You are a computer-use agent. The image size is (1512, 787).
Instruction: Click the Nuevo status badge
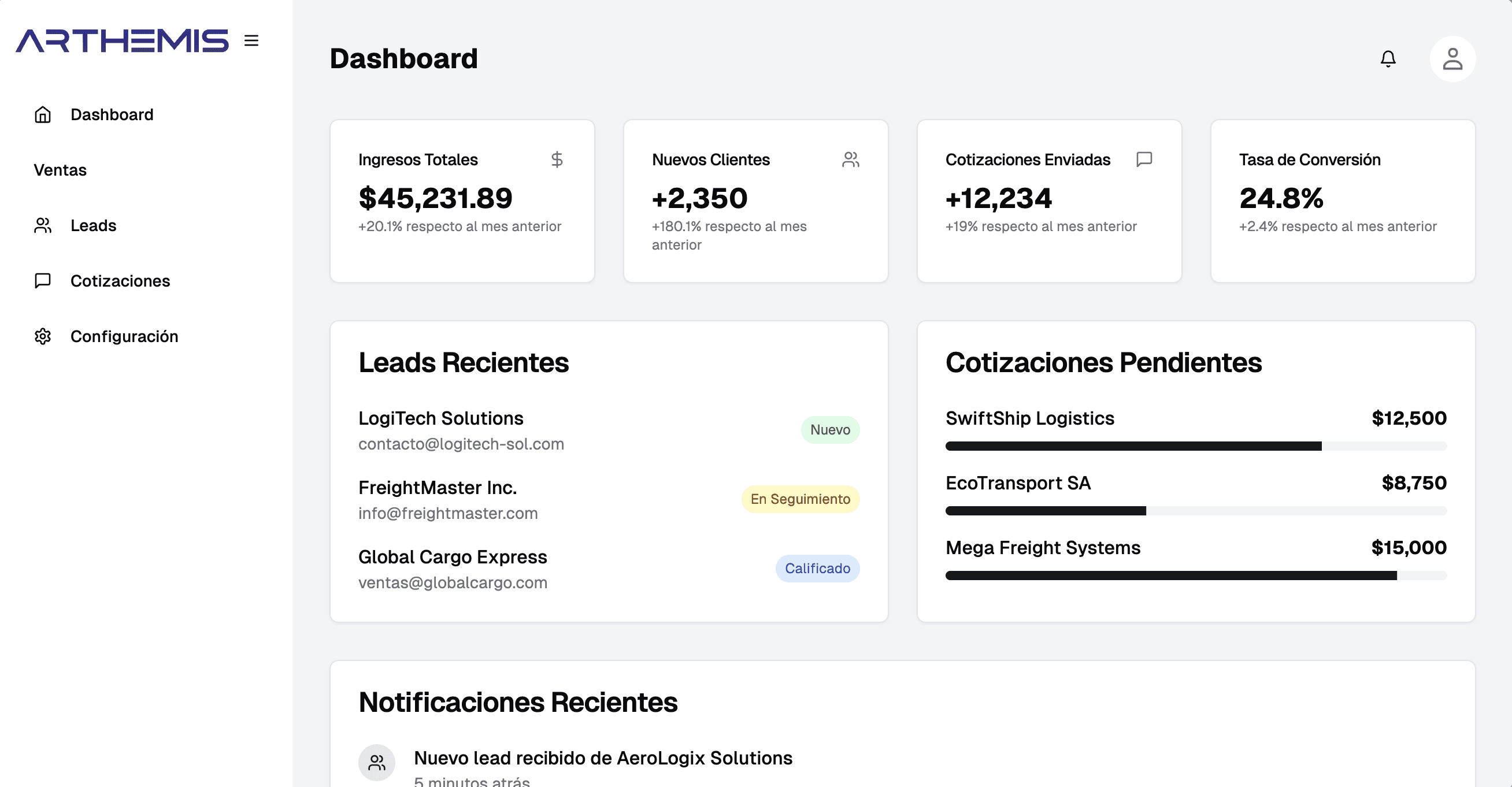(x=829, y=429)
